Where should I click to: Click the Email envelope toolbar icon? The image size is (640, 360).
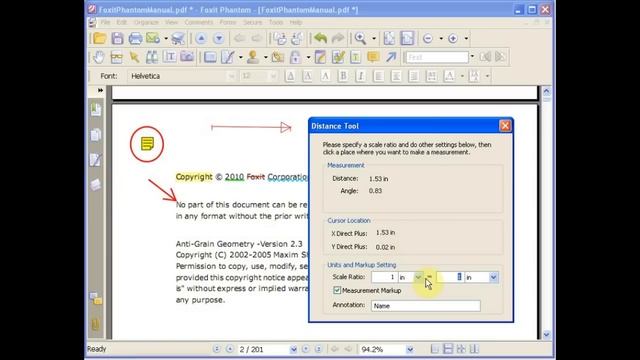pos(153,38)
